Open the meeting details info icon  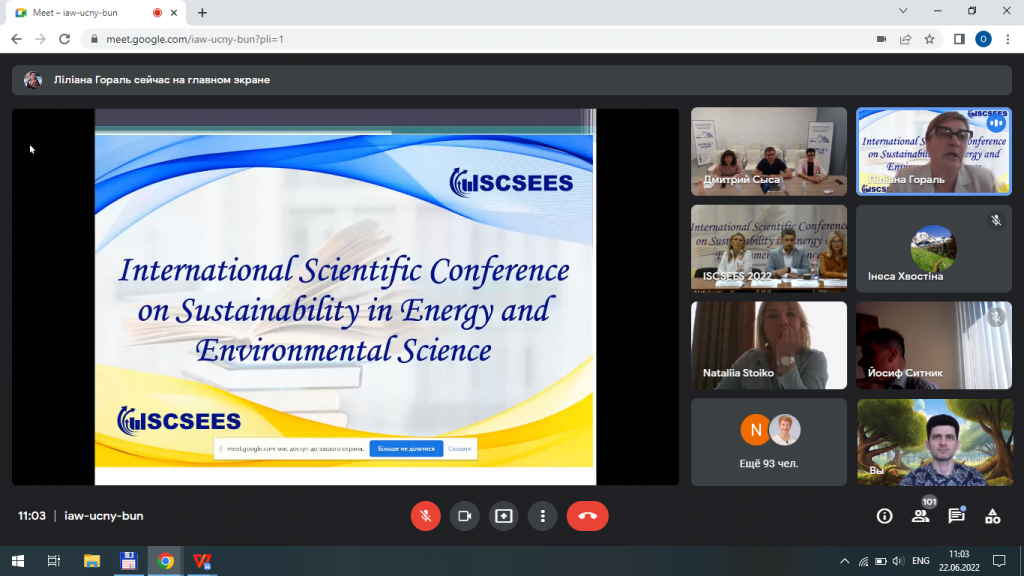tap(884, 516)
